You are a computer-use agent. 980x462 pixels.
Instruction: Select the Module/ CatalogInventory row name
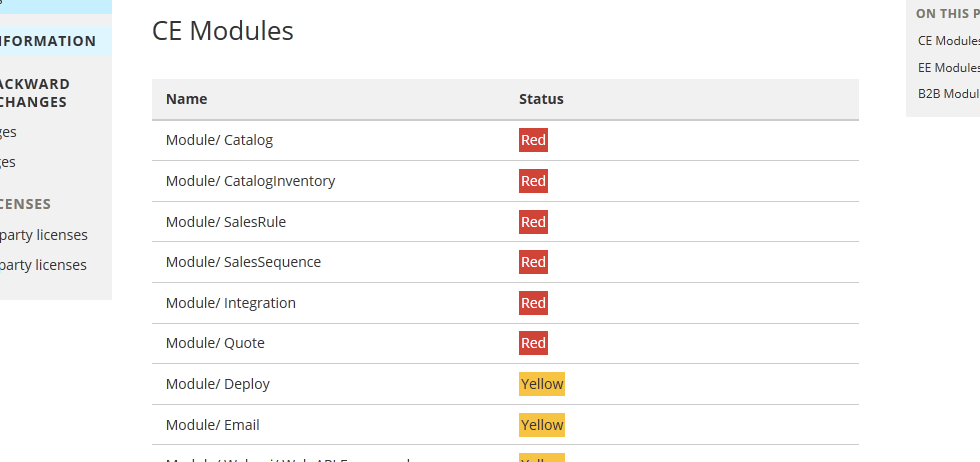pos(250,181)
